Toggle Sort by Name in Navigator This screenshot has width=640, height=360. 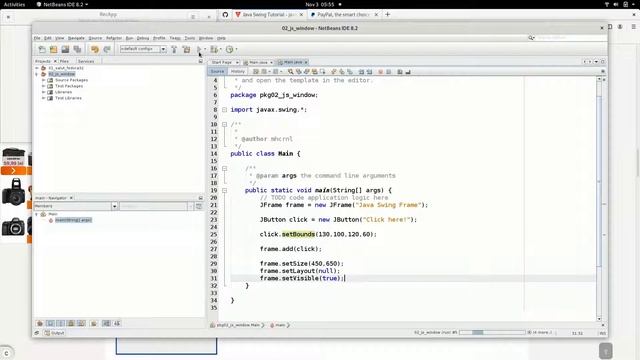pyautogui.click(x=106, y=323)
